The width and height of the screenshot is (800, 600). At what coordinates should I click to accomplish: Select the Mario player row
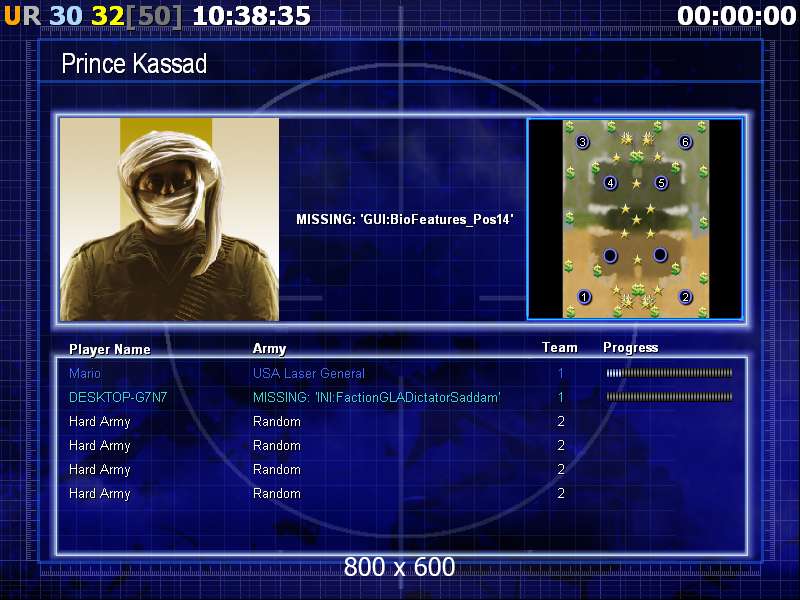(x=402, y=373)
